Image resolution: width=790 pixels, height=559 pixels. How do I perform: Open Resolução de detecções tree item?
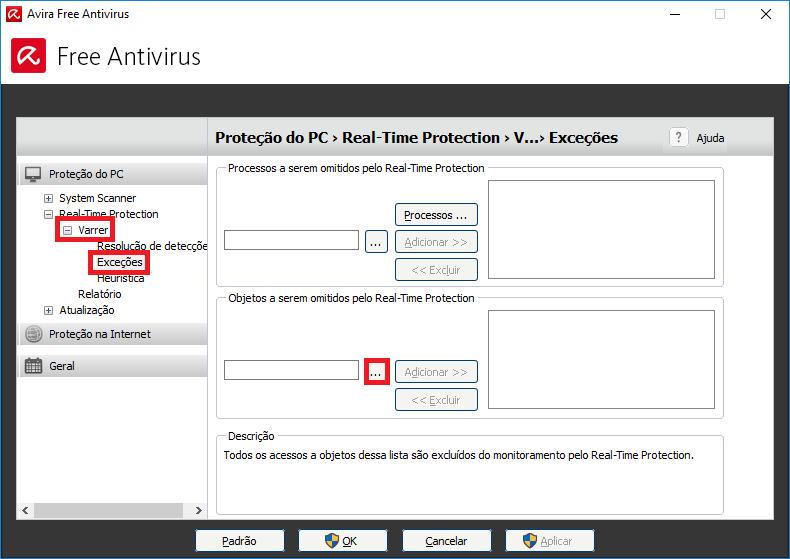[x=151, y=246]
